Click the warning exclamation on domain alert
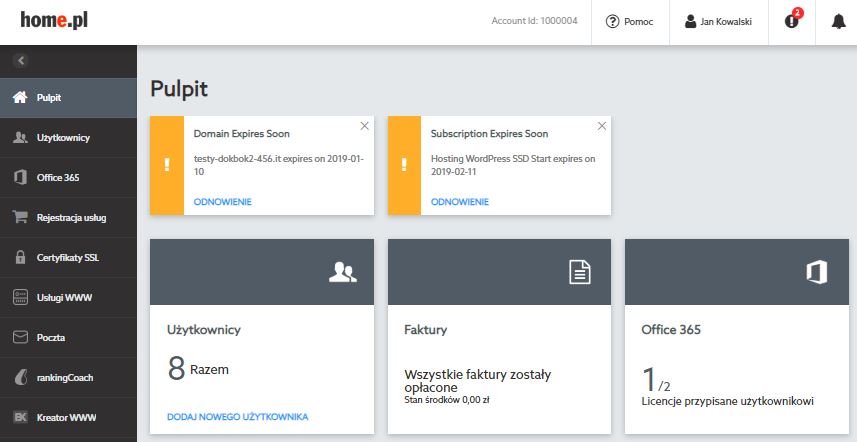 click(x=167, y=165)
